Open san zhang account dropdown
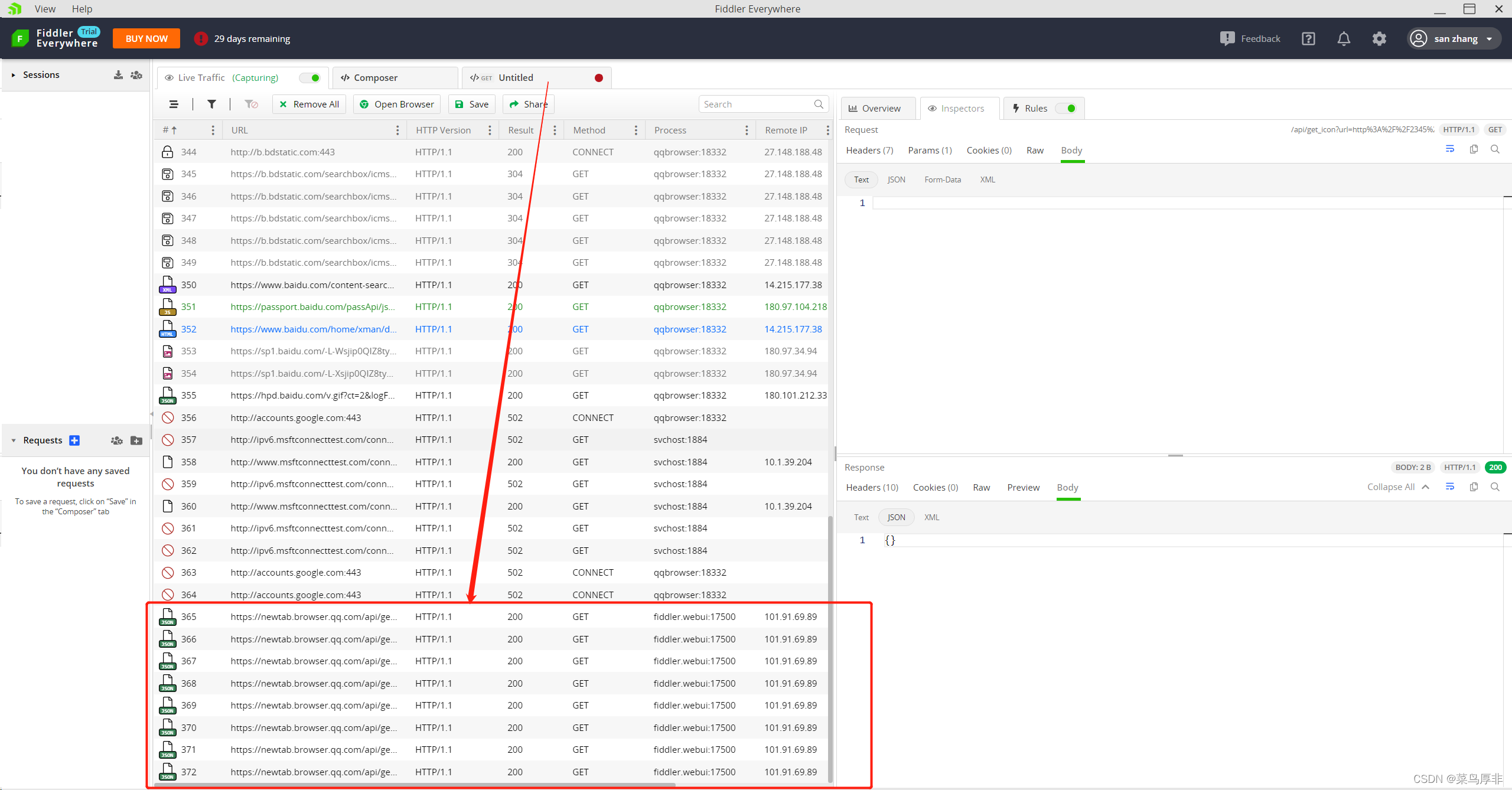This screenshot has width=1512, height=790. pyautogui.click(x=1455, y=39)
